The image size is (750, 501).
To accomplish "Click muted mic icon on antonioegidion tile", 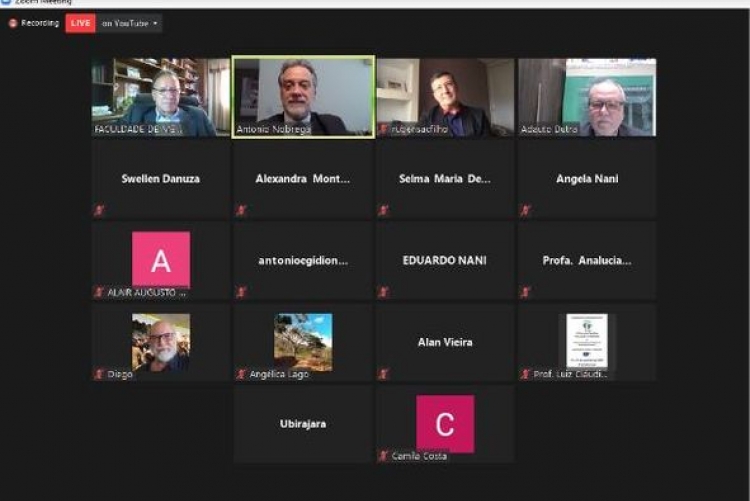I will tap(241, 291).
